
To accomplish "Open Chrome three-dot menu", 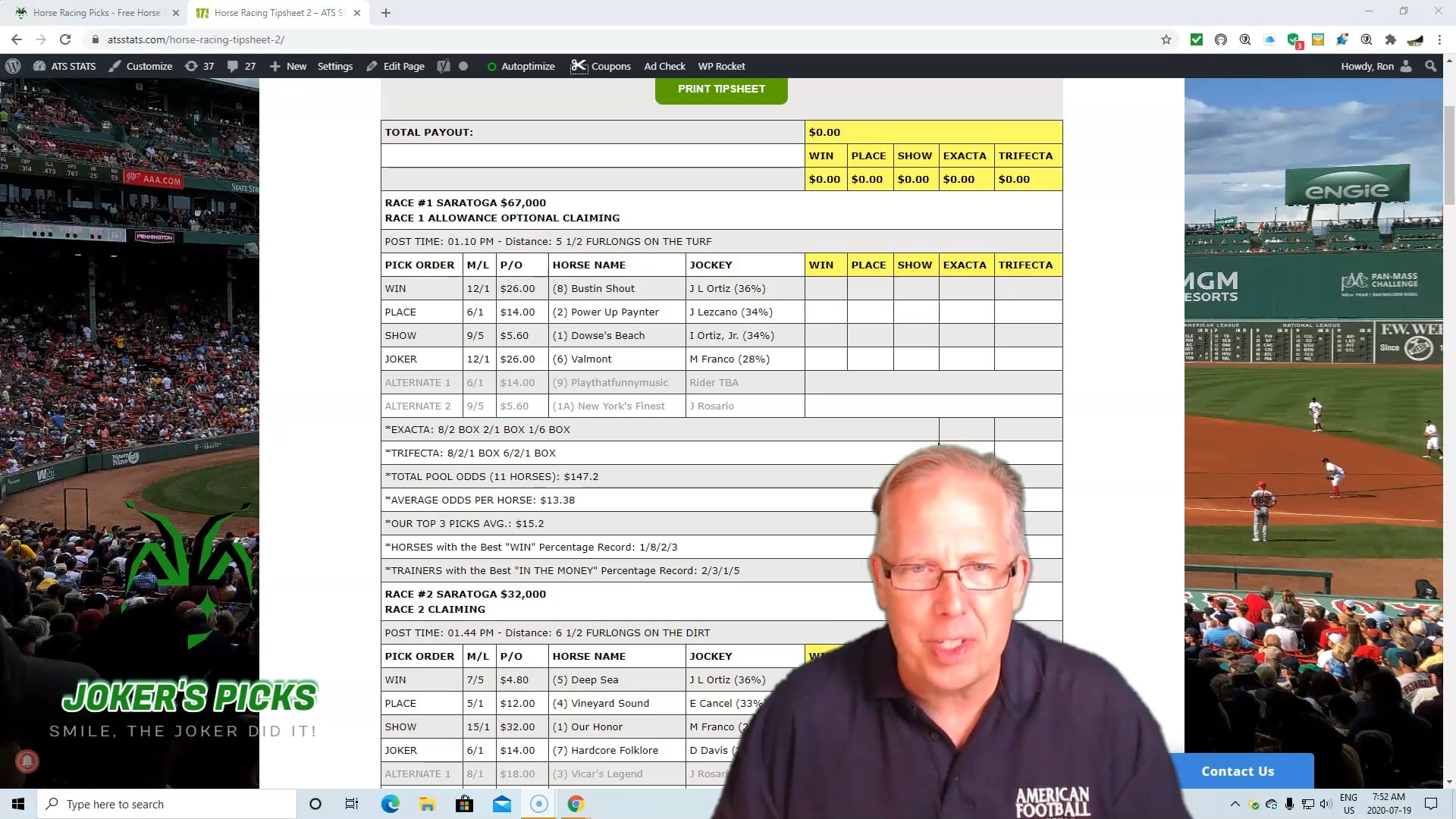I will pyautogui.click(x=1439, y=39).
